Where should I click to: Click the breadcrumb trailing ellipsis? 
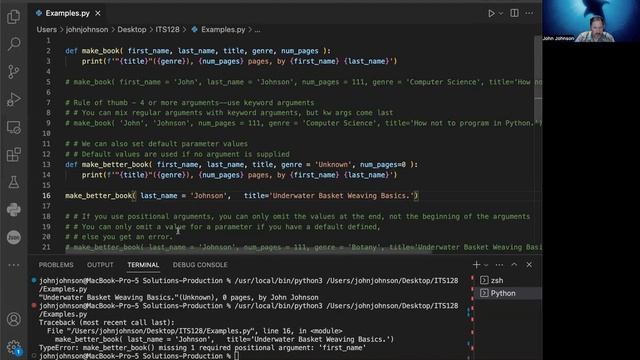[257, 30]
